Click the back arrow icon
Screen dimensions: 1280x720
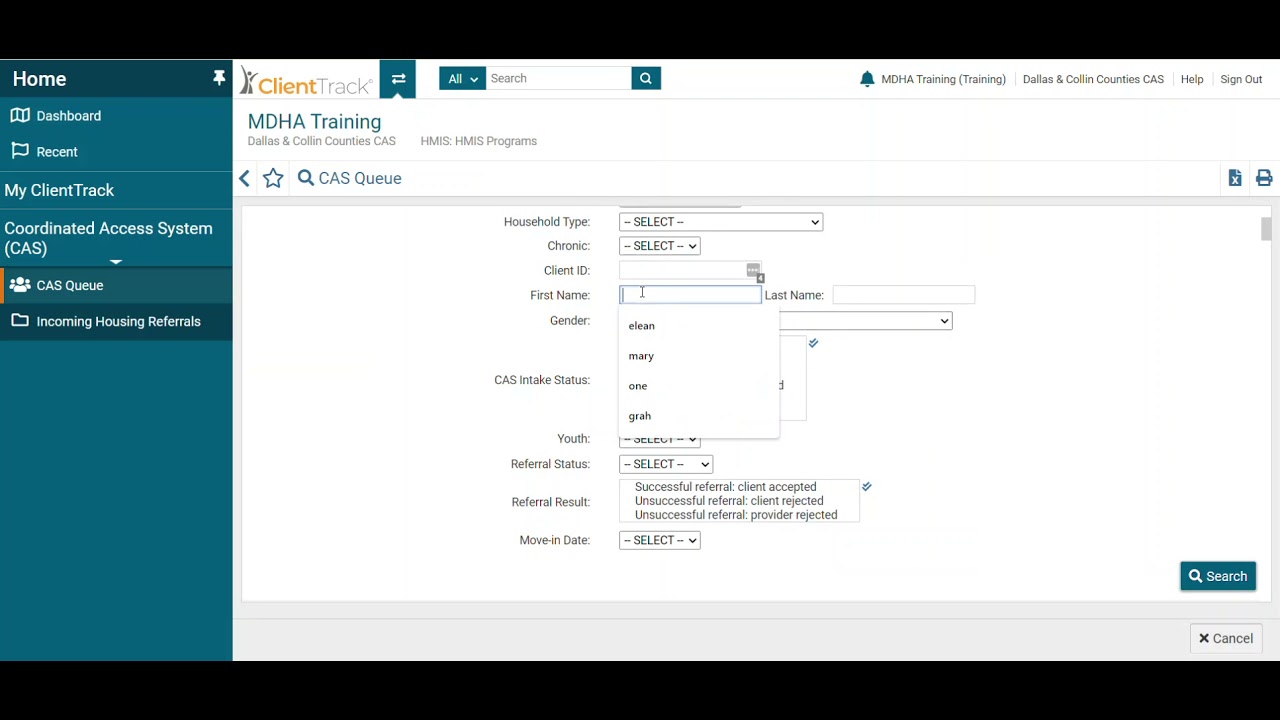point(245,178)
